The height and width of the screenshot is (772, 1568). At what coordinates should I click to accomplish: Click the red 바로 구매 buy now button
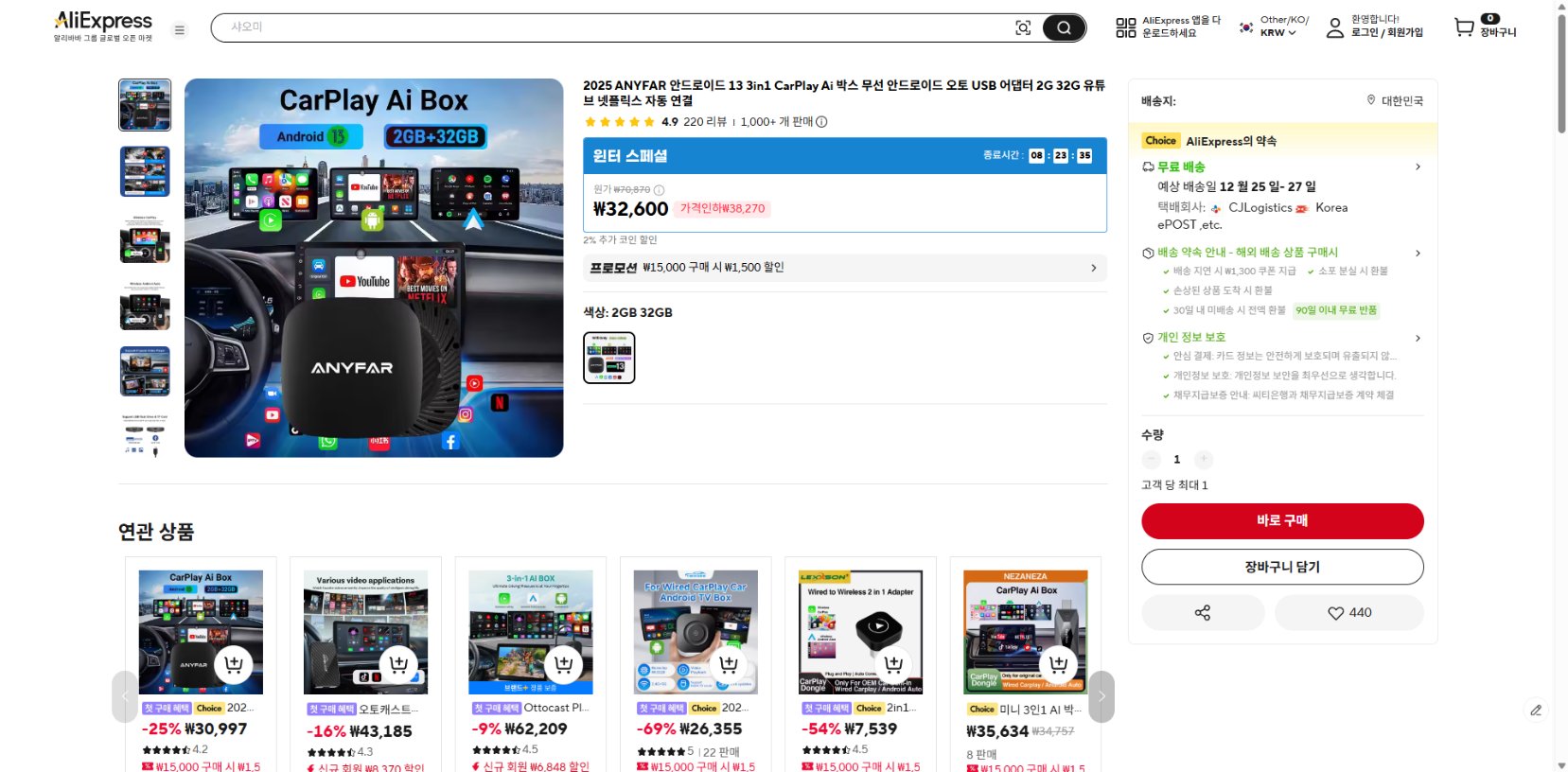(x=1282, y=520)
